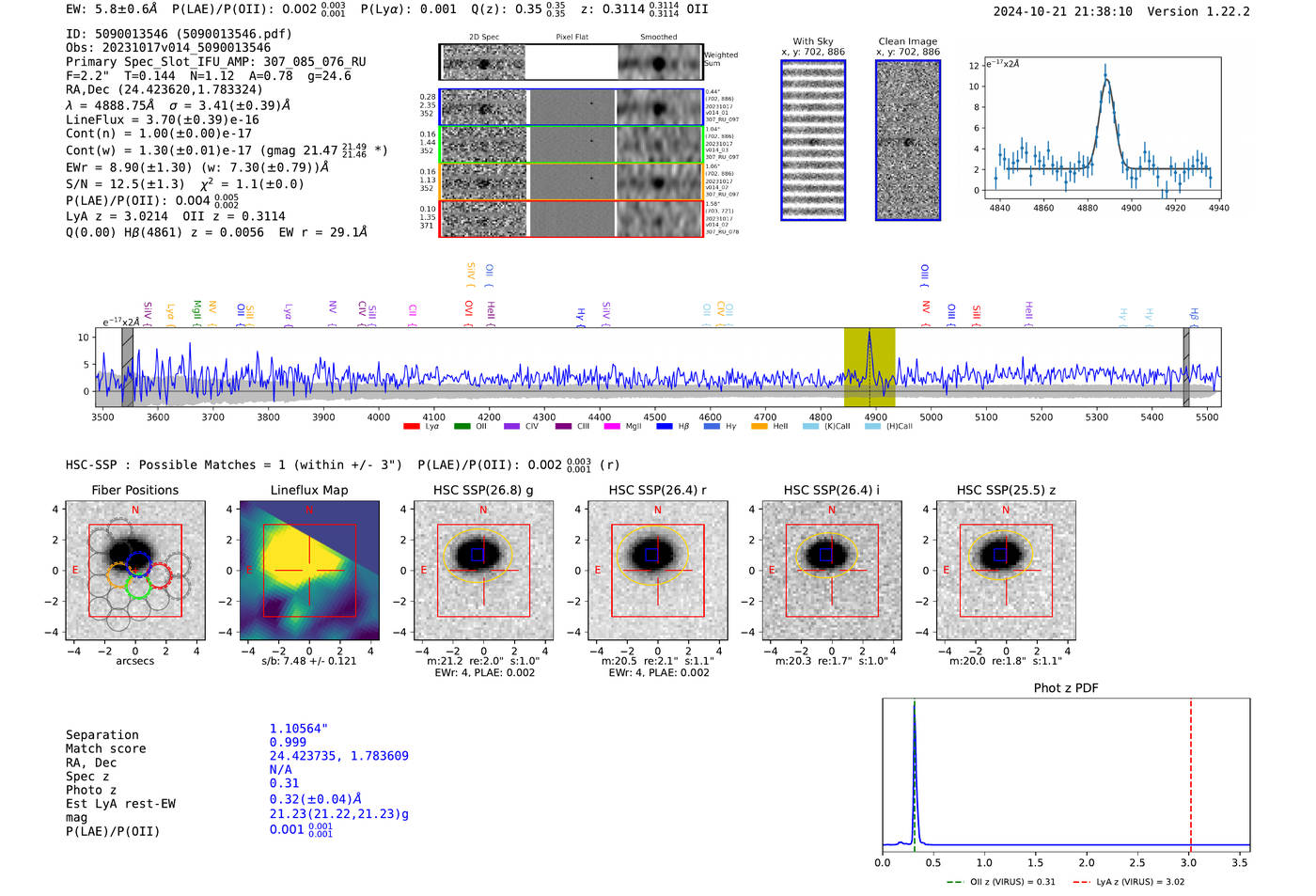The width and height of the screenshot is (1316, 896).
Task: Click the Gaussian fit emission line peak
Action: pos(1106,81)
